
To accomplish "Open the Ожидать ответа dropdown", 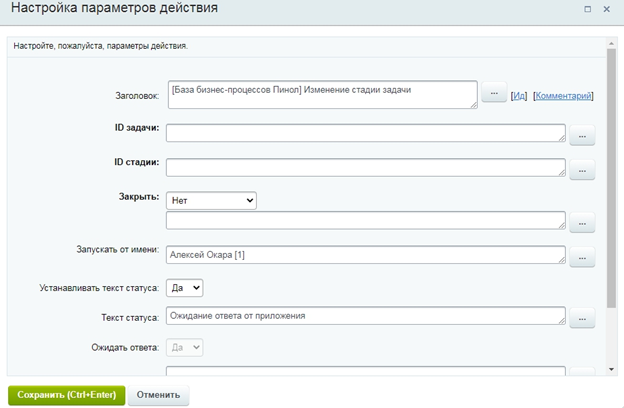I will [x=185, y=347].
